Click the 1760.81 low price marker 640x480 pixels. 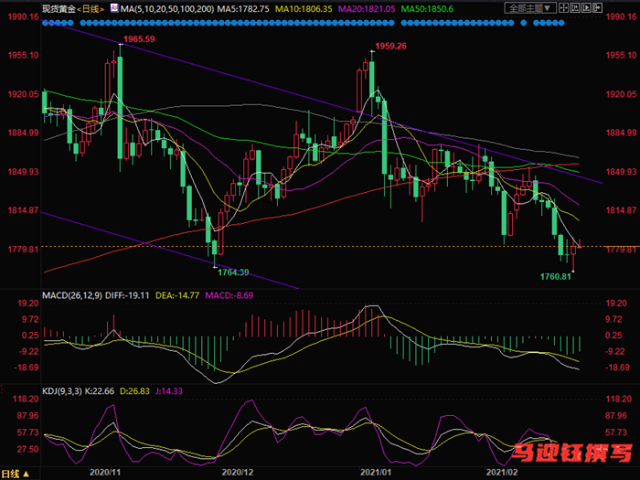coord(556,277)
